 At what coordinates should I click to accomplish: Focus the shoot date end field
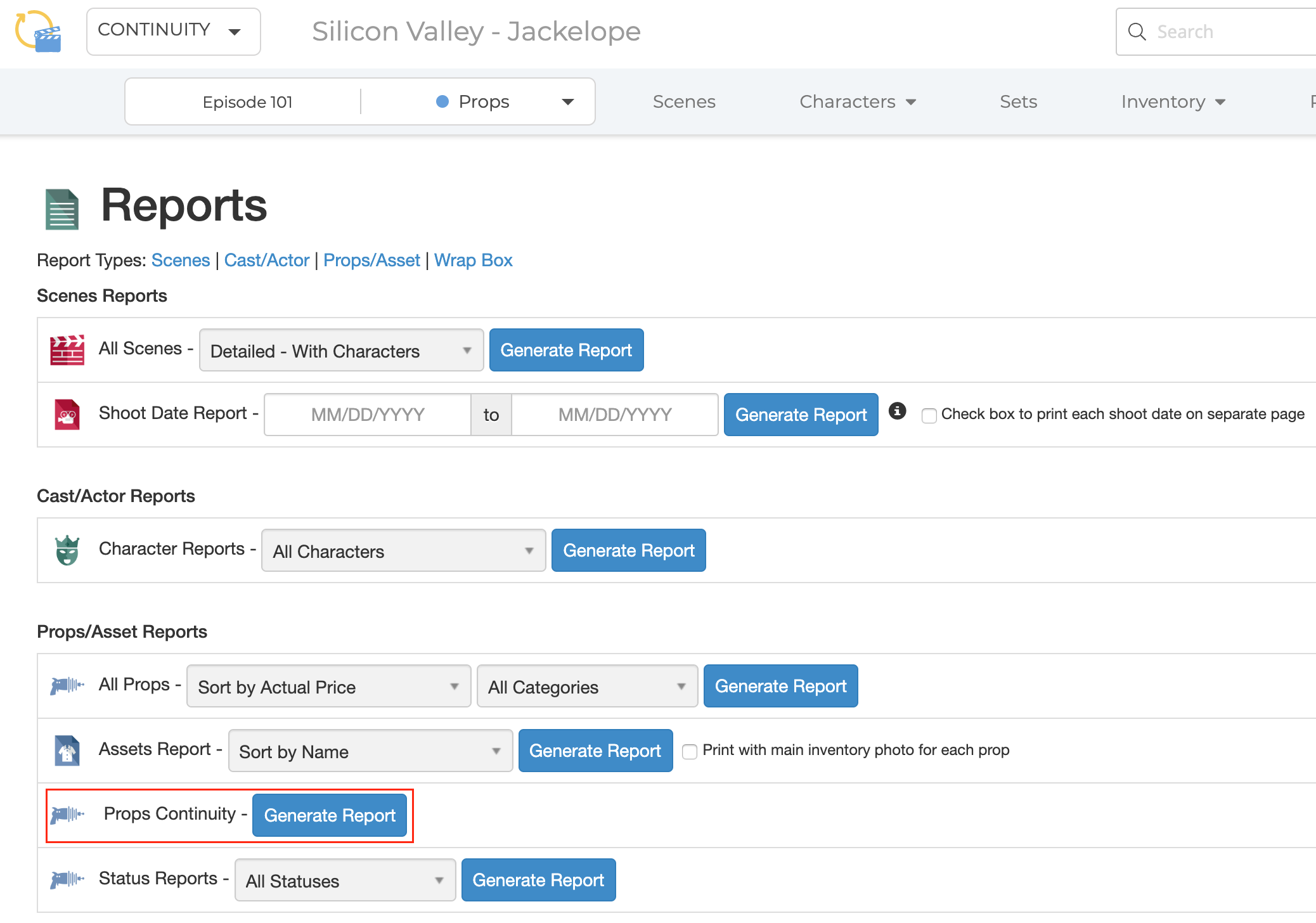click(x=615, y=415)
